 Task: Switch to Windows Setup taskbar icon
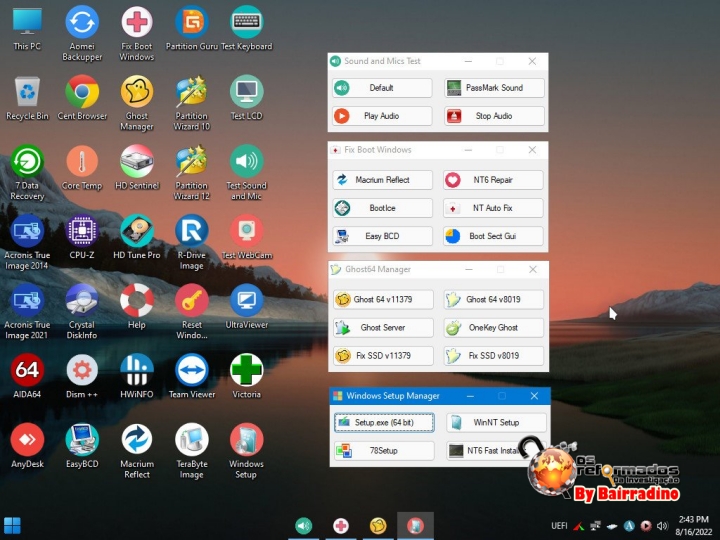pos(415,526)
